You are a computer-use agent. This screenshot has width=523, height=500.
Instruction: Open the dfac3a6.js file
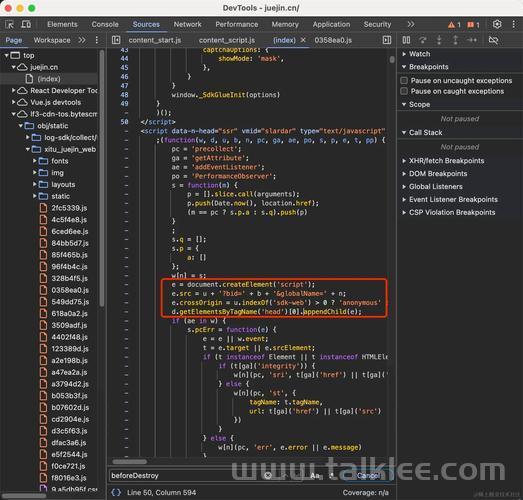pyautogui.click(x=69, y=443)
